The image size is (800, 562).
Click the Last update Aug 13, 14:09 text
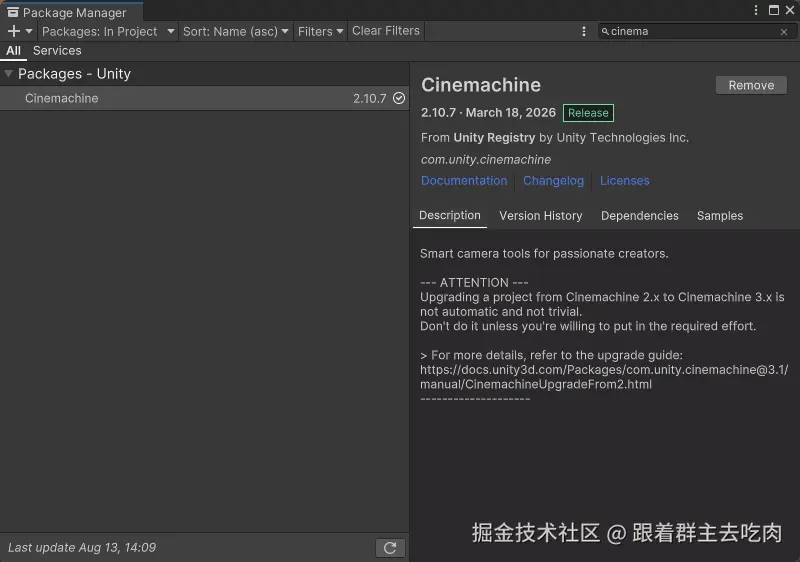82,548
